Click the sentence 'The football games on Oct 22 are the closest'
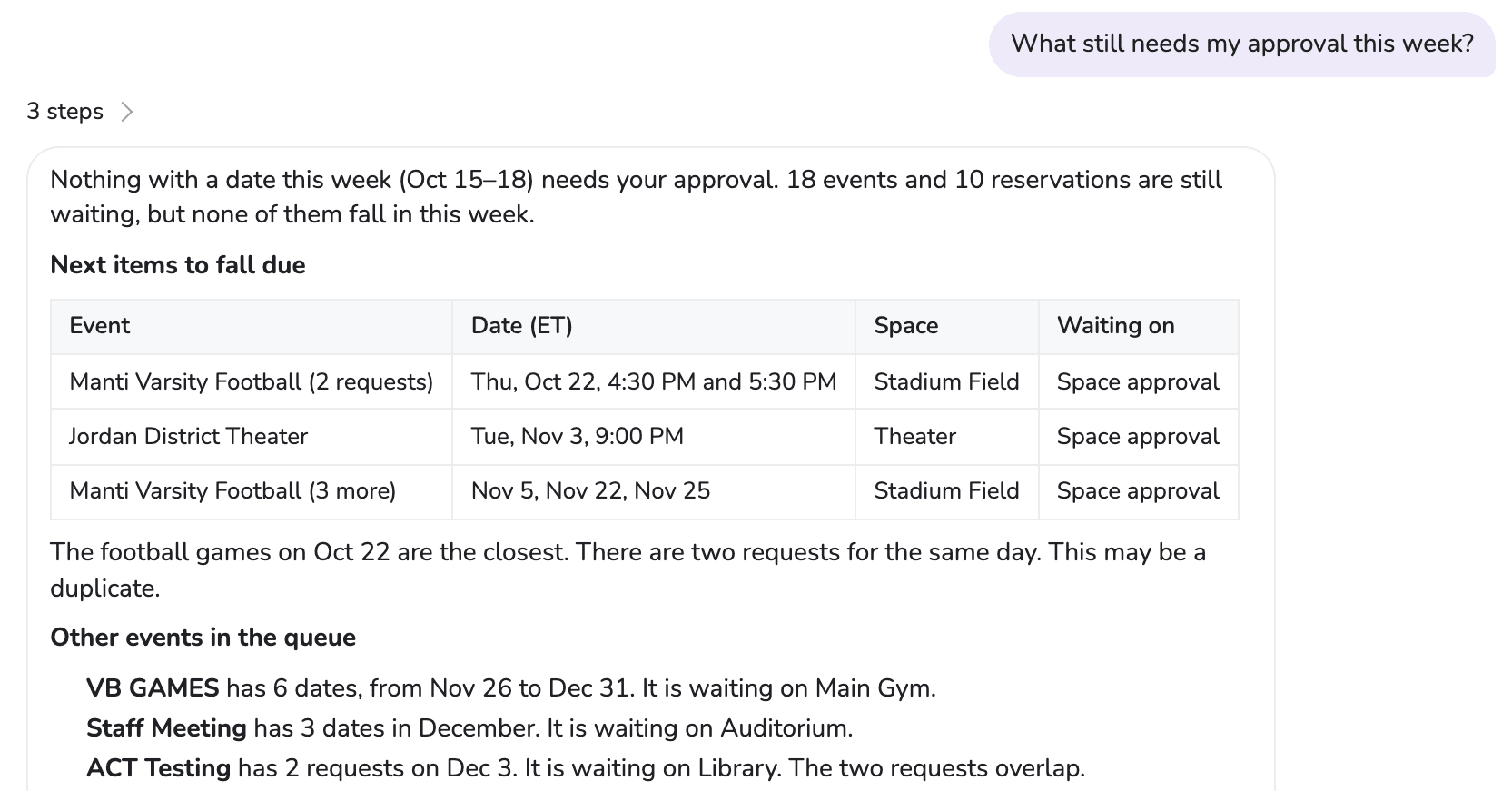This screenshot has width=1512, height=791. [x=309, y=552]
